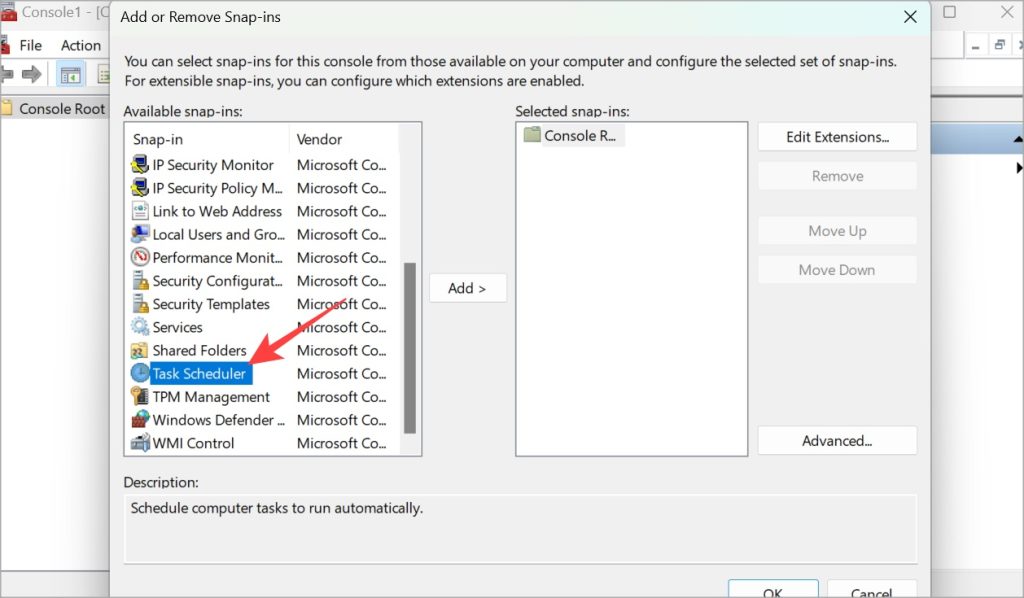Viewport: 1024px width, 598px height.
Task: Select Link to Web Address snap-in
Action: coord(217,212)
